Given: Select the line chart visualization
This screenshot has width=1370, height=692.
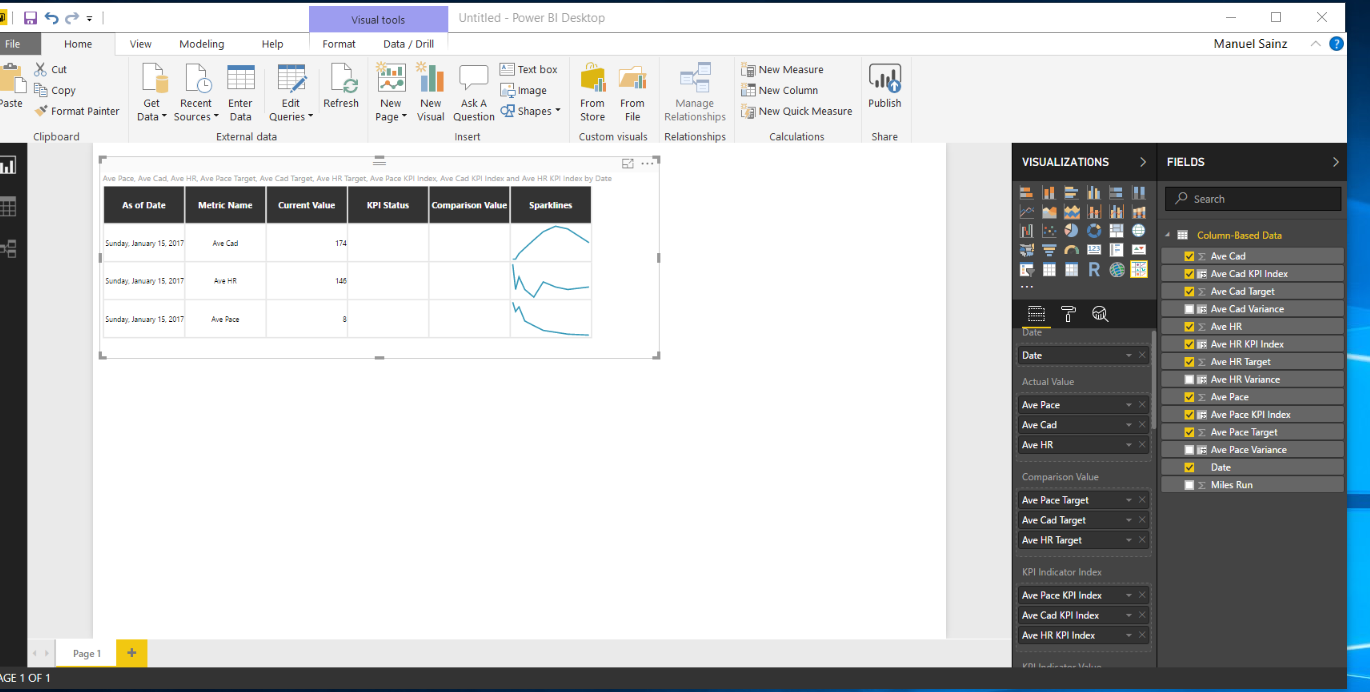Looking at the screenshot, I should 1026,211.
